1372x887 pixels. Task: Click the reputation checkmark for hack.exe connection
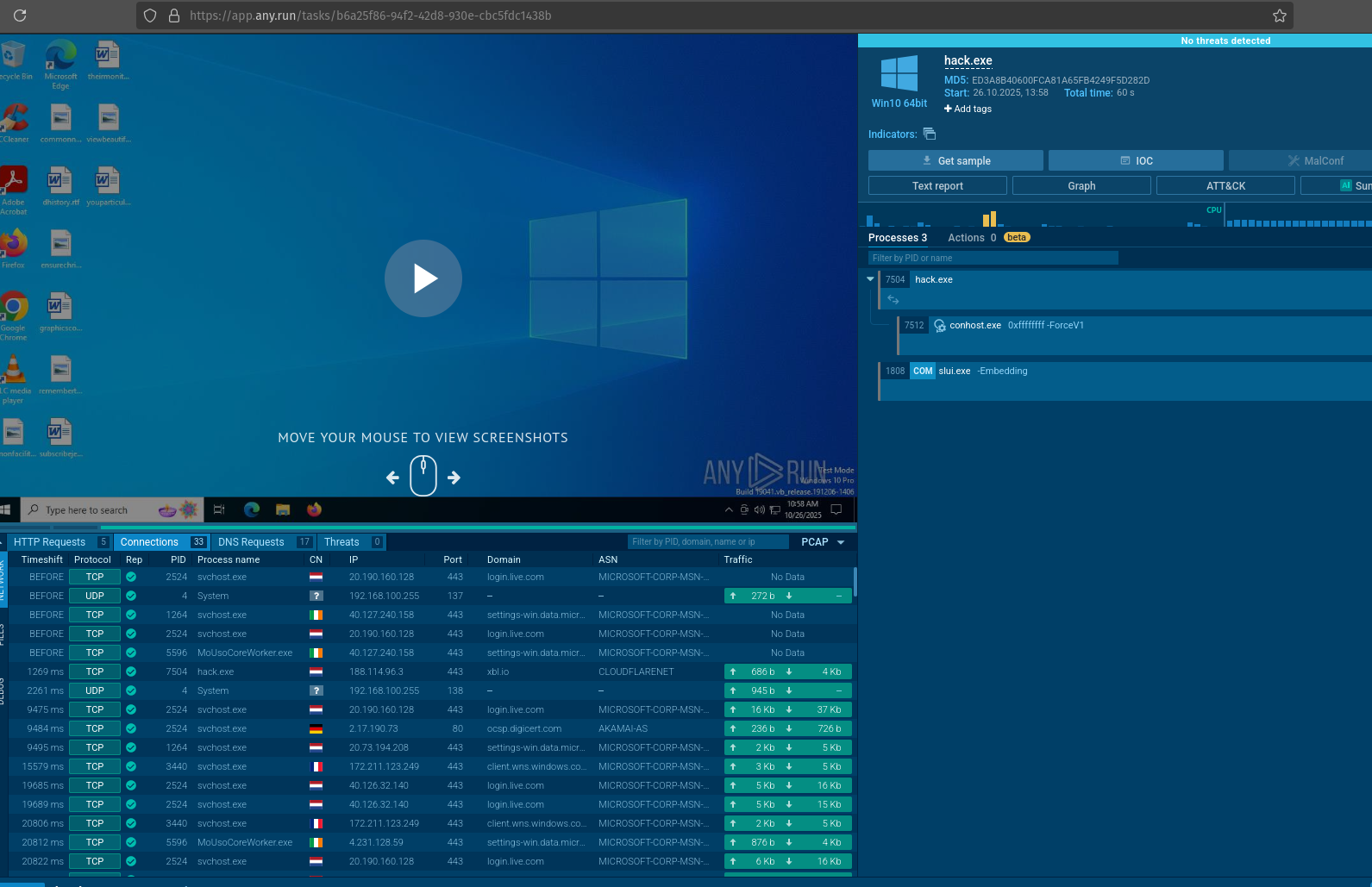pyautogui.click(x=131, y=671)
